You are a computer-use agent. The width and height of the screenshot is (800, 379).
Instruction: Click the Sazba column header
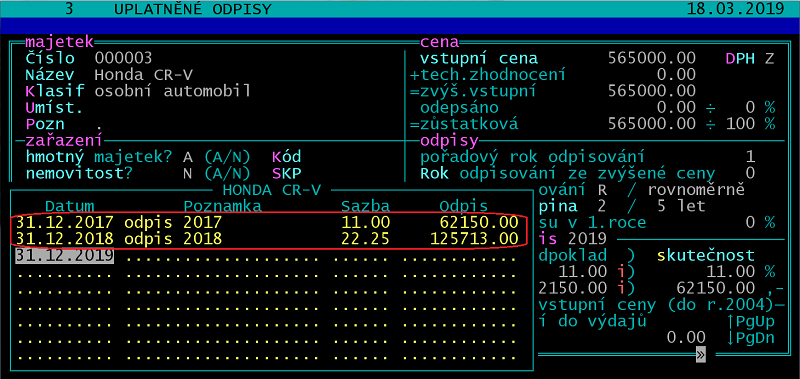coord(365,206)
